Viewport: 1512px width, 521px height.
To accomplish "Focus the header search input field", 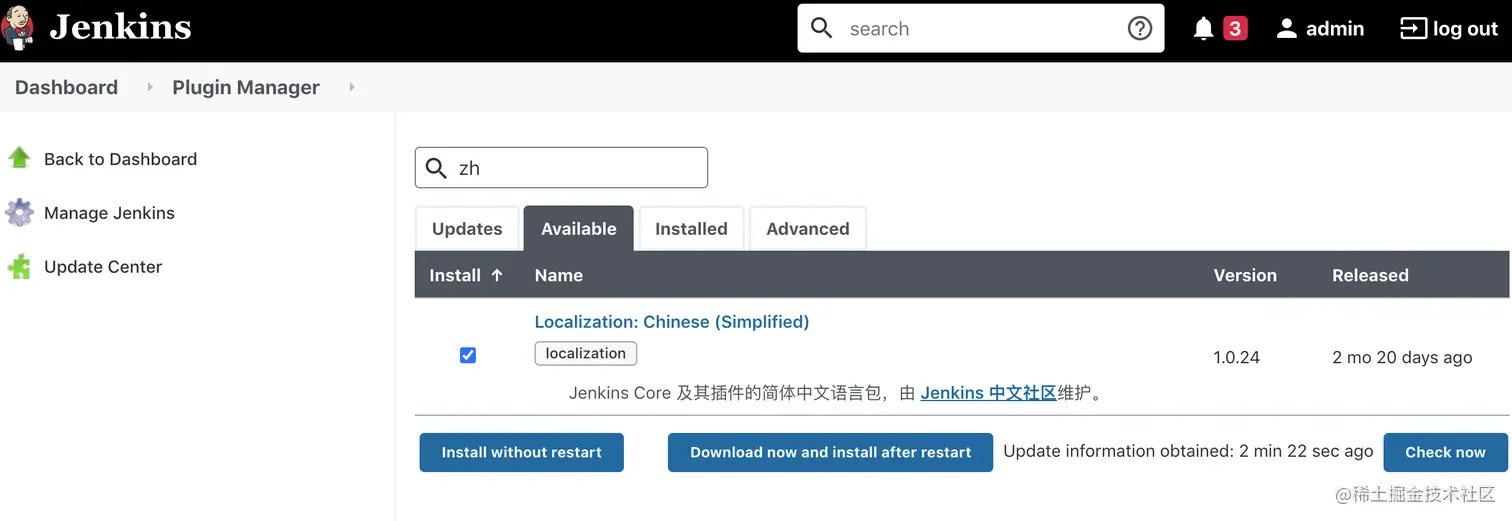I will point(980,28).
